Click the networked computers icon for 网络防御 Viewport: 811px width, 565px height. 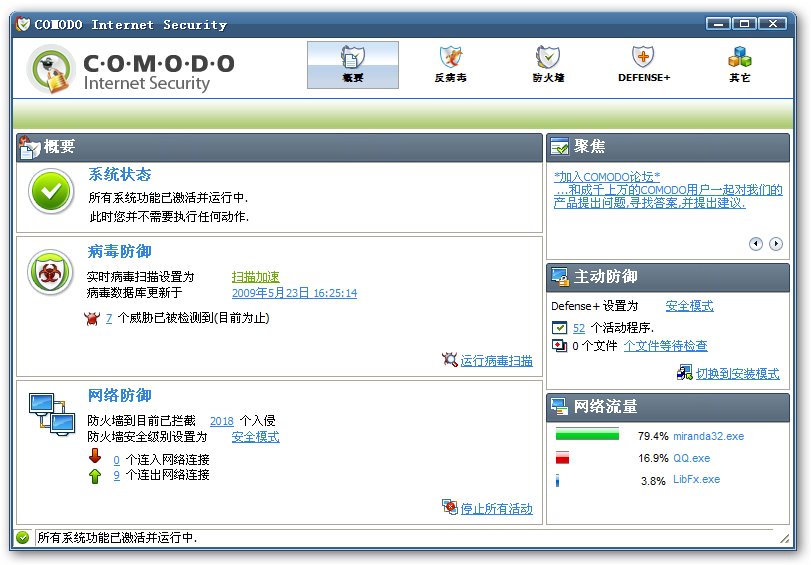[x=52, y=414]
